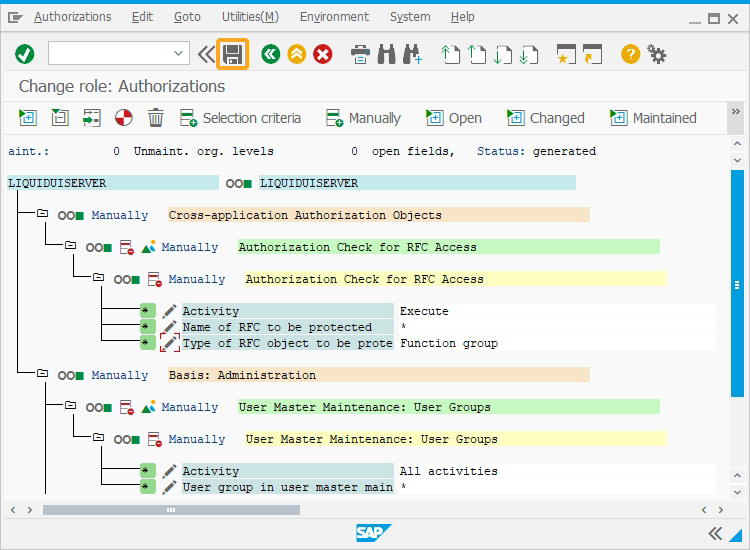Click the Manually toolbar button
Image resolution: width=750 pixels, height=550 pixels.
[363, 118]
